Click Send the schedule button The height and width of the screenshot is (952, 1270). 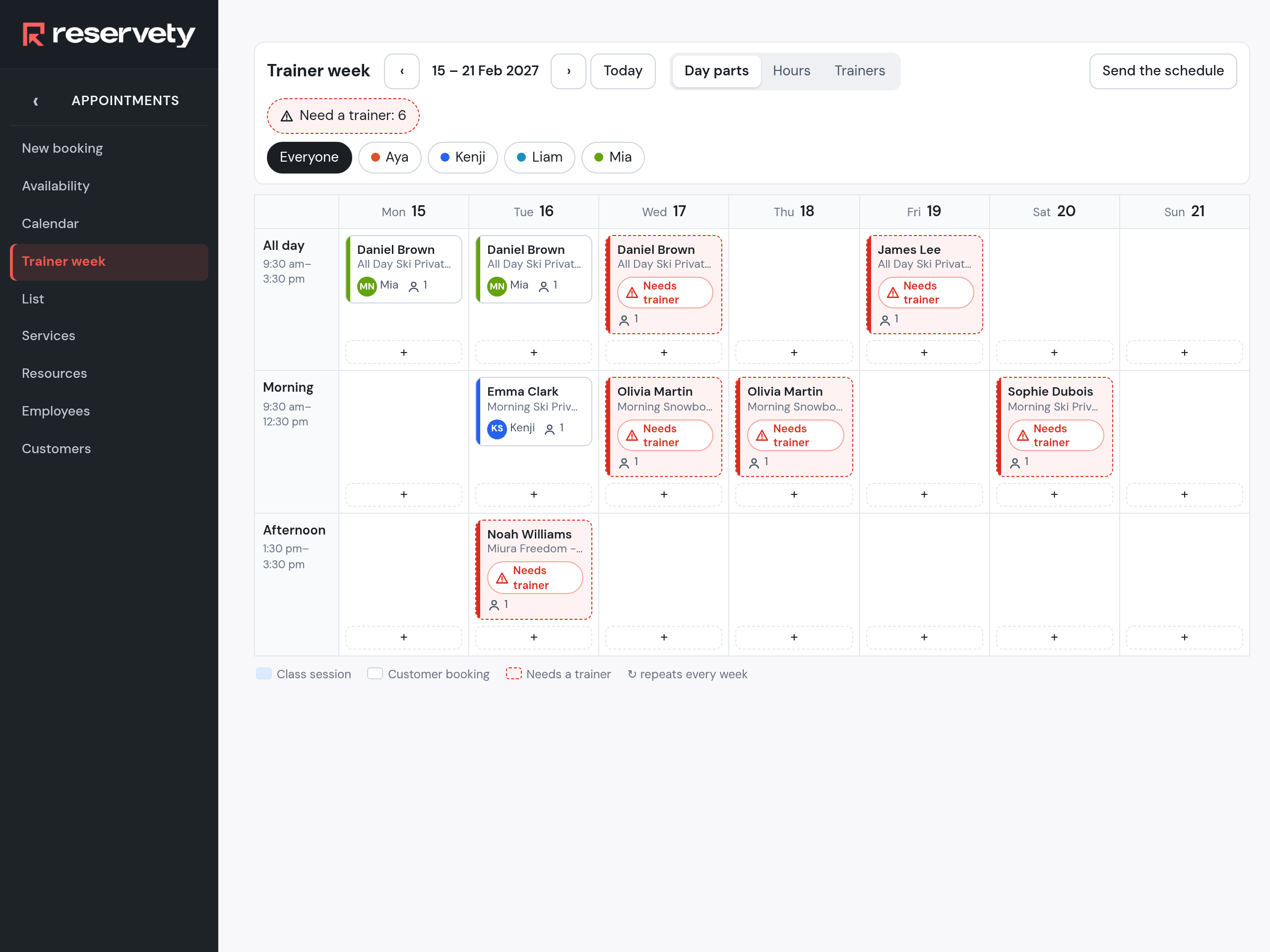pos(1163,71)
